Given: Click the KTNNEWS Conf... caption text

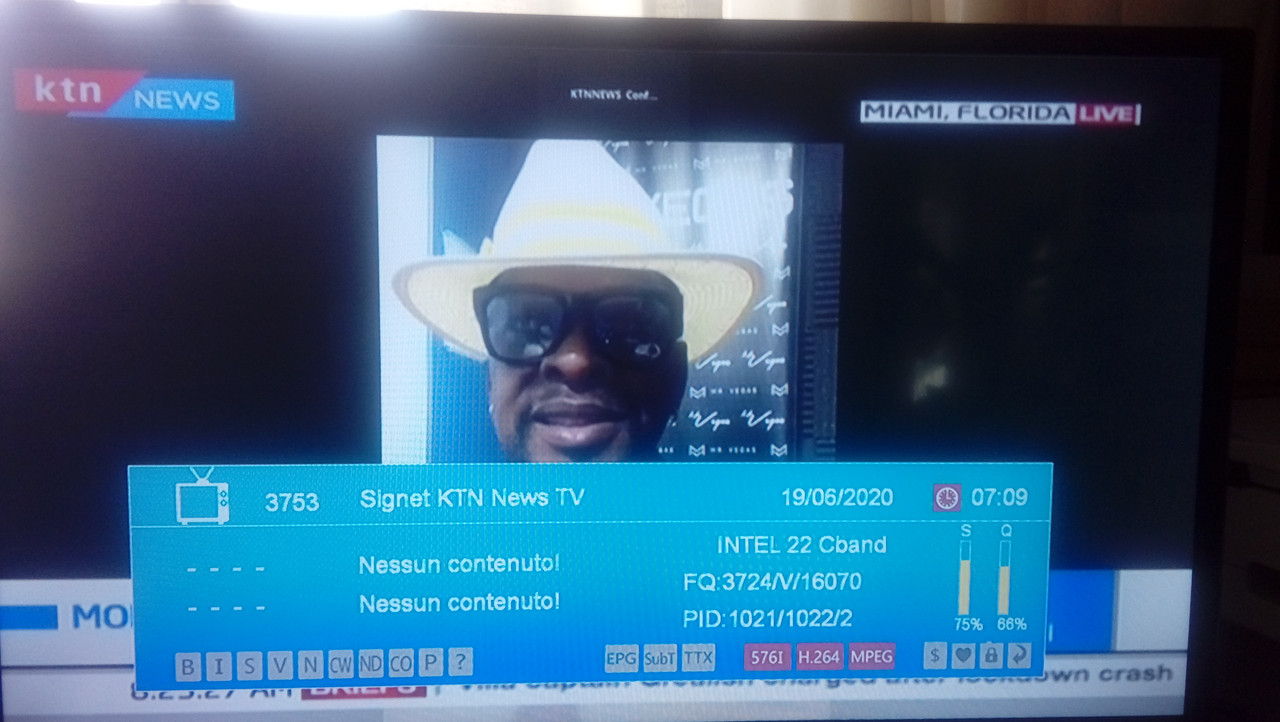Looking at the screenshot, I should (613, 96).
